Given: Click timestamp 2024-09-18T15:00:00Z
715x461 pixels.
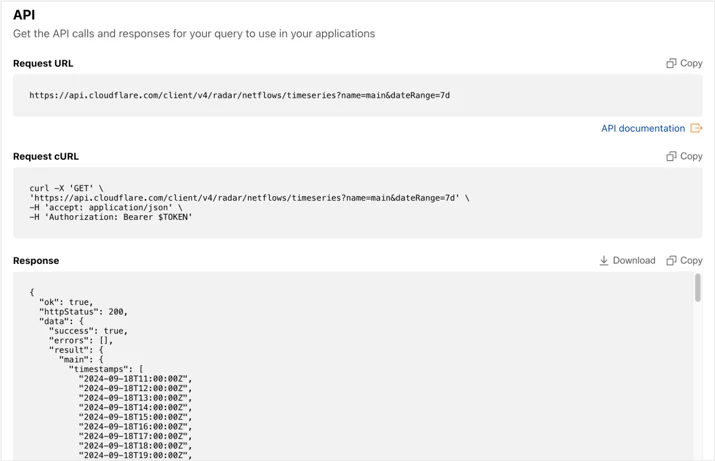Looking at the screenshot, I should click(135, 417).
